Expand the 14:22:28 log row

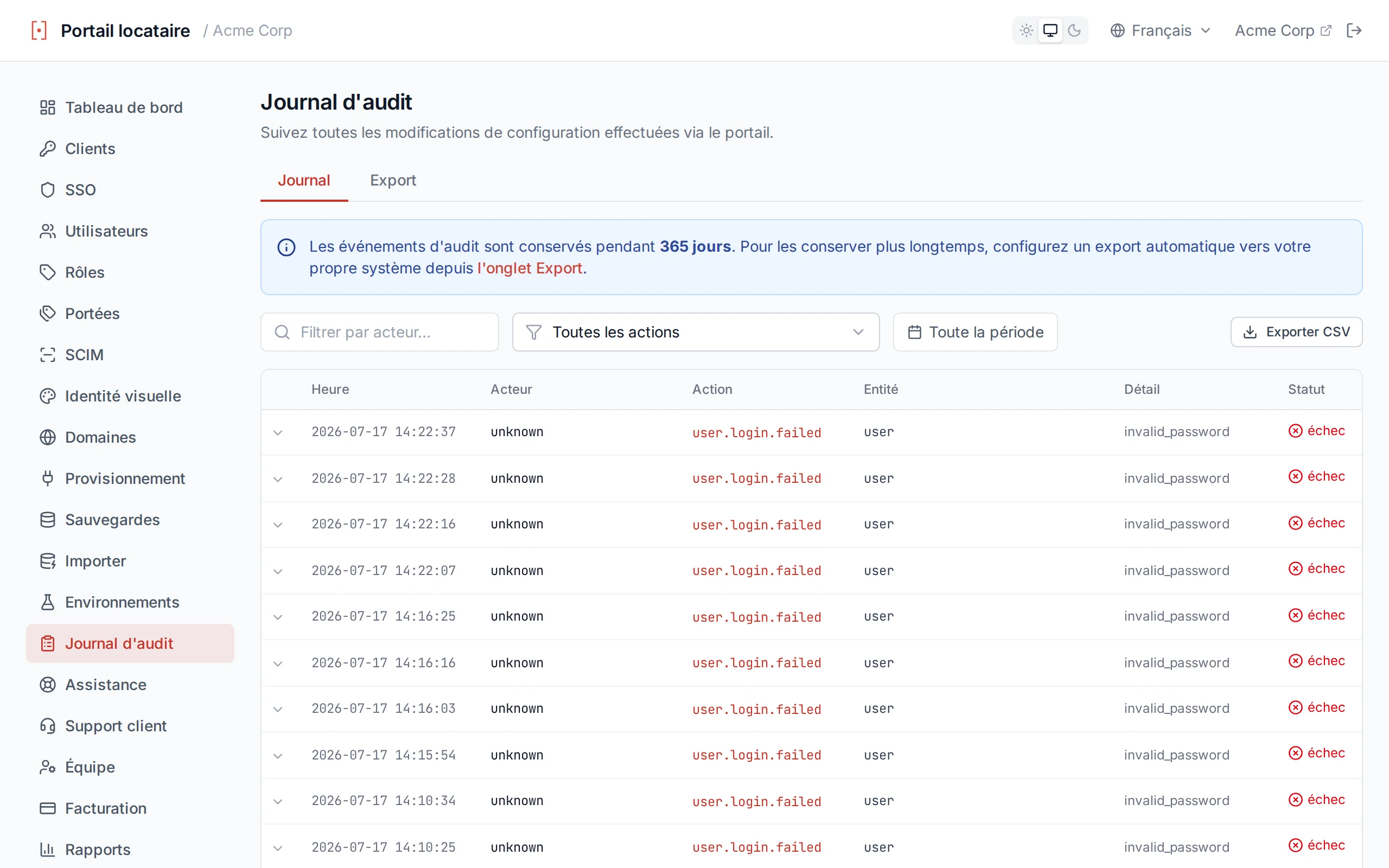278,479
